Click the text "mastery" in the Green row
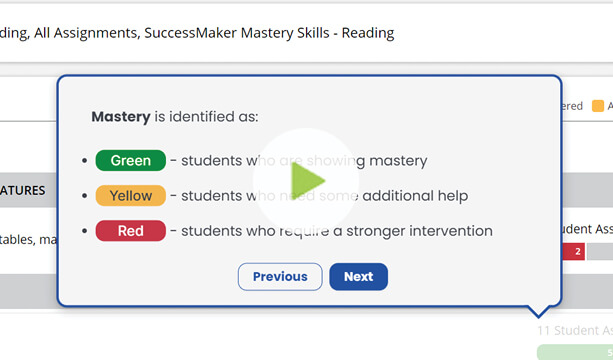This screenshot has width=613, height=360. click(398, 161)
